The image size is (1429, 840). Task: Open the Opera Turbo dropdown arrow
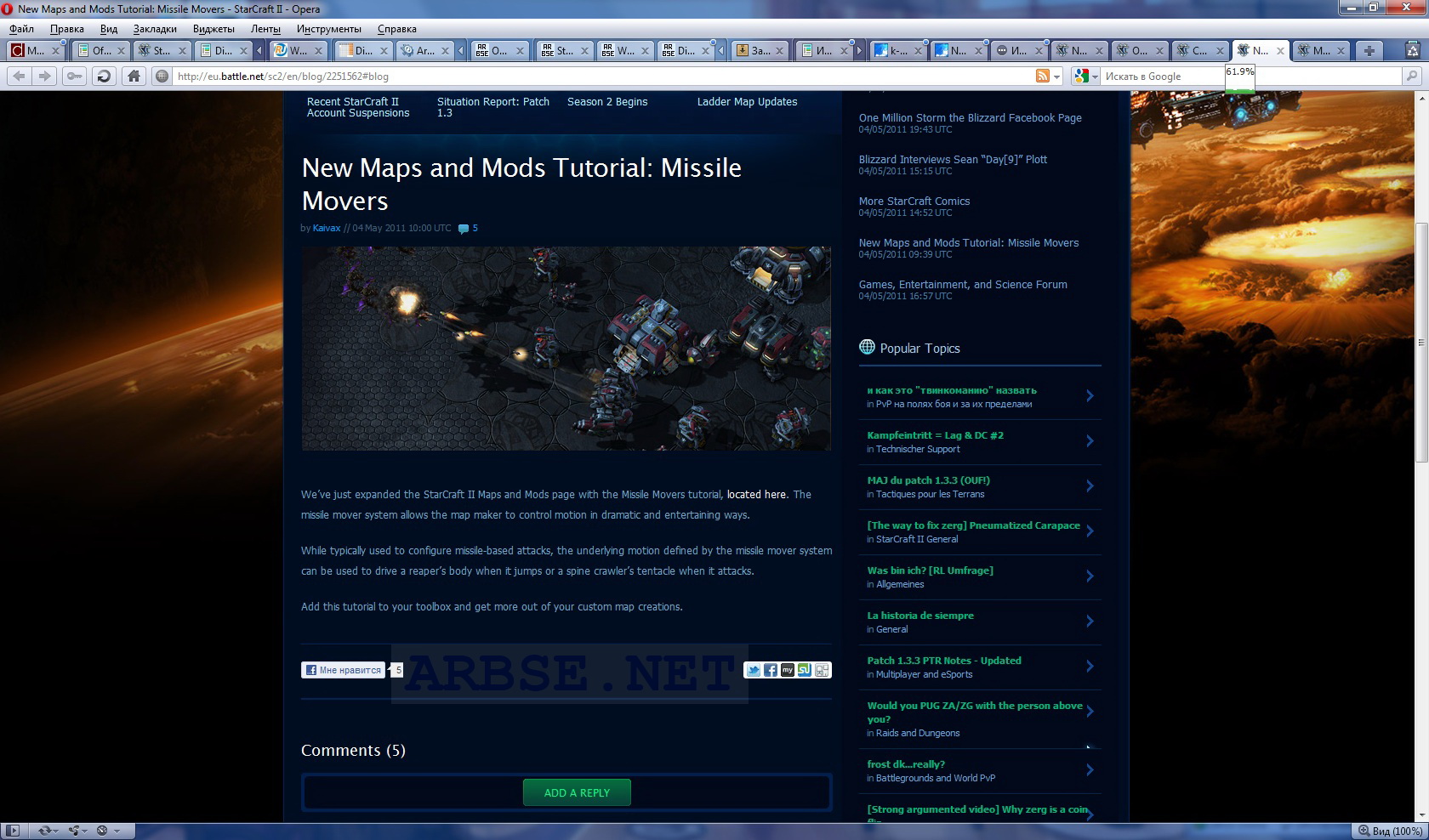[117, 831]
